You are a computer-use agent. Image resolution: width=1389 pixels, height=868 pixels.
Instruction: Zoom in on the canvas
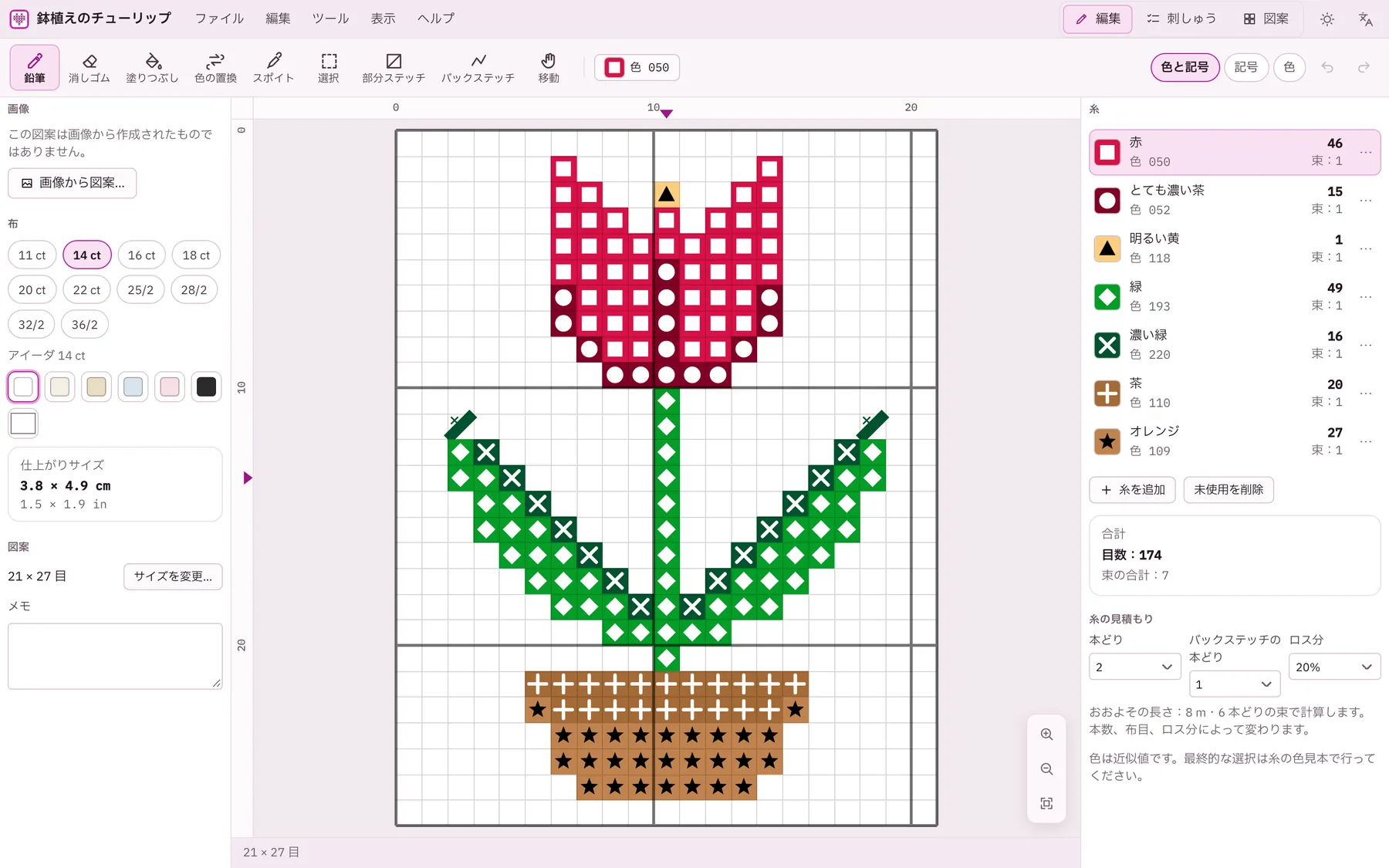pyautogui.click(x=1046, y=735)
